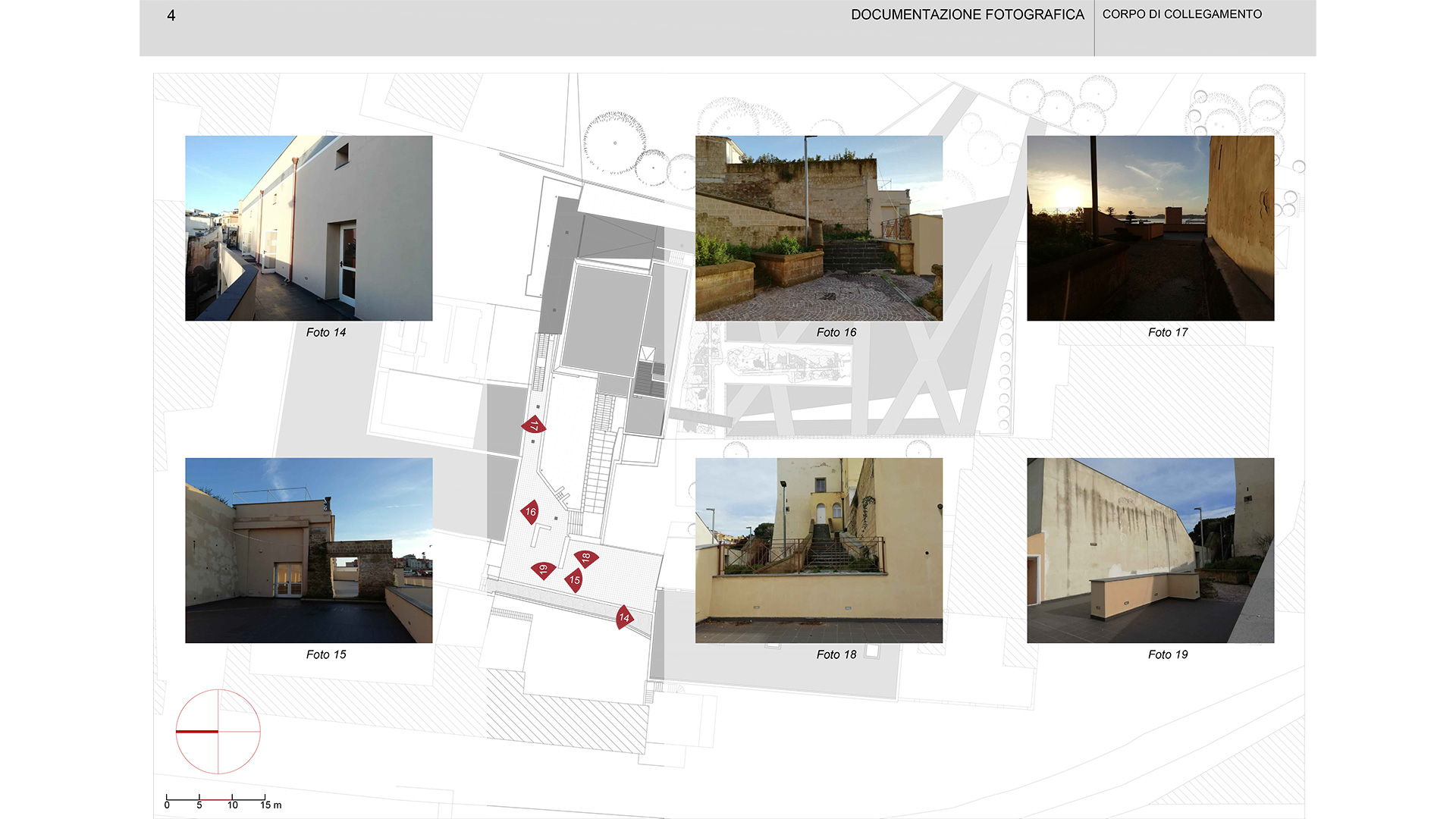The image size is (1456, 819).
Task: Click the 'Foto 14' caption
Action: (326, 332)
